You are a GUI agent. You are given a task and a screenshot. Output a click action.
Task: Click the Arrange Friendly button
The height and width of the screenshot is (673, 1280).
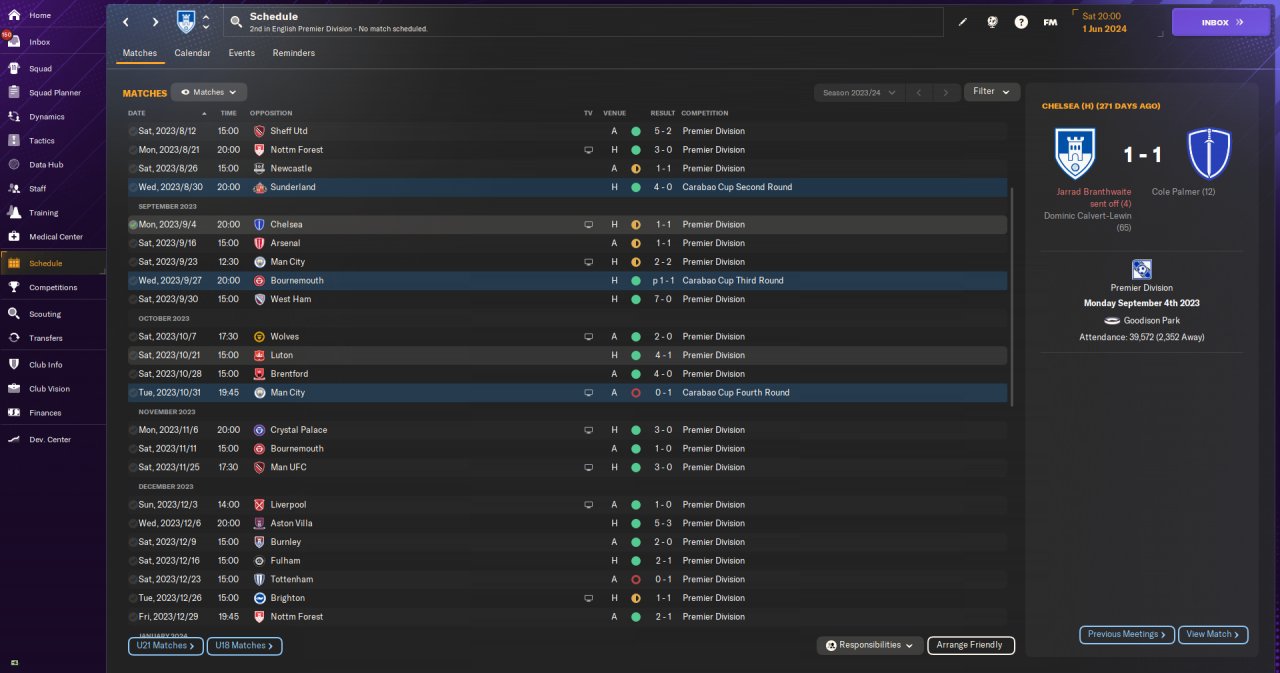(971, 646)
